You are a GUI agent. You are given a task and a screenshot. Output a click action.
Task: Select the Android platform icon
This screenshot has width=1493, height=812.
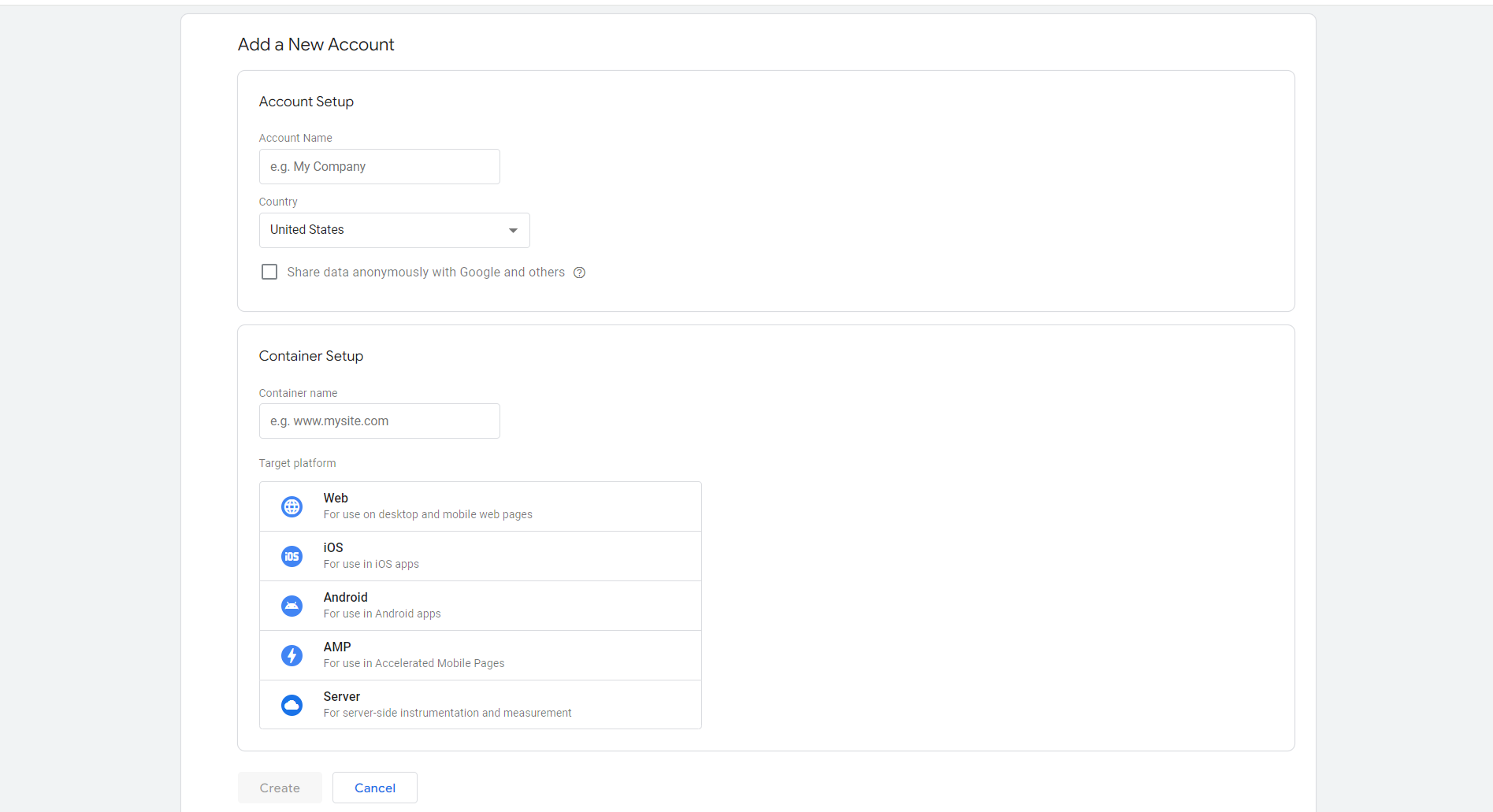point(292,606)
